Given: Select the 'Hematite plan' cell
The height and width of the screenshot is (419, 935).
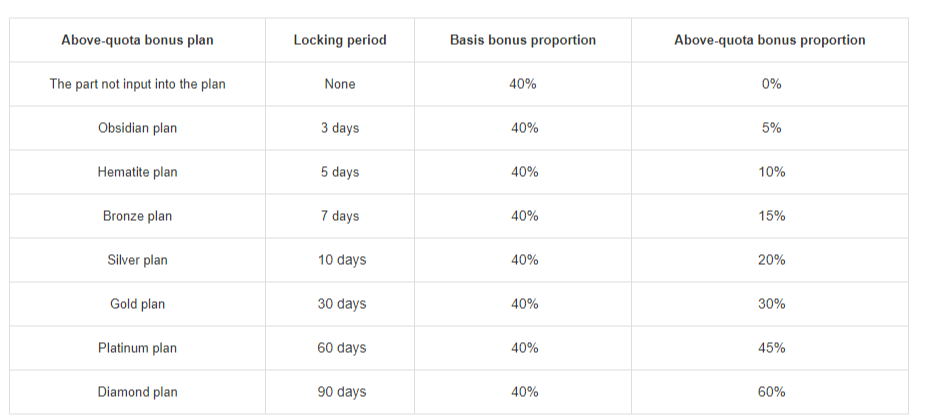Looking at the screenshot, I should 137,172.
